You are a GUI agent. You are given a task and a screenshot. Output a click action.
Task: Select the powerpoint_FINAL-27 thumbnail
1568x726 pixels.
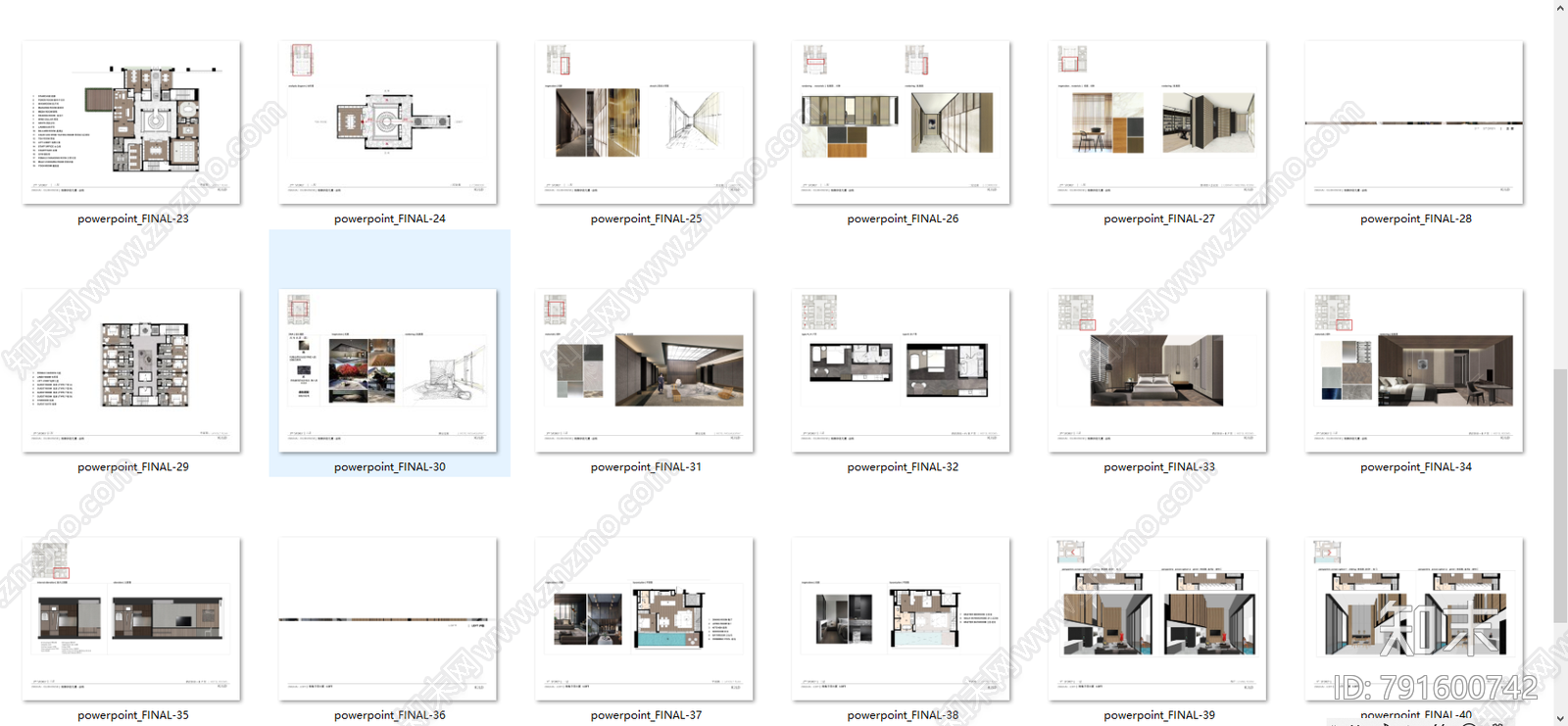coord(1157,122)
